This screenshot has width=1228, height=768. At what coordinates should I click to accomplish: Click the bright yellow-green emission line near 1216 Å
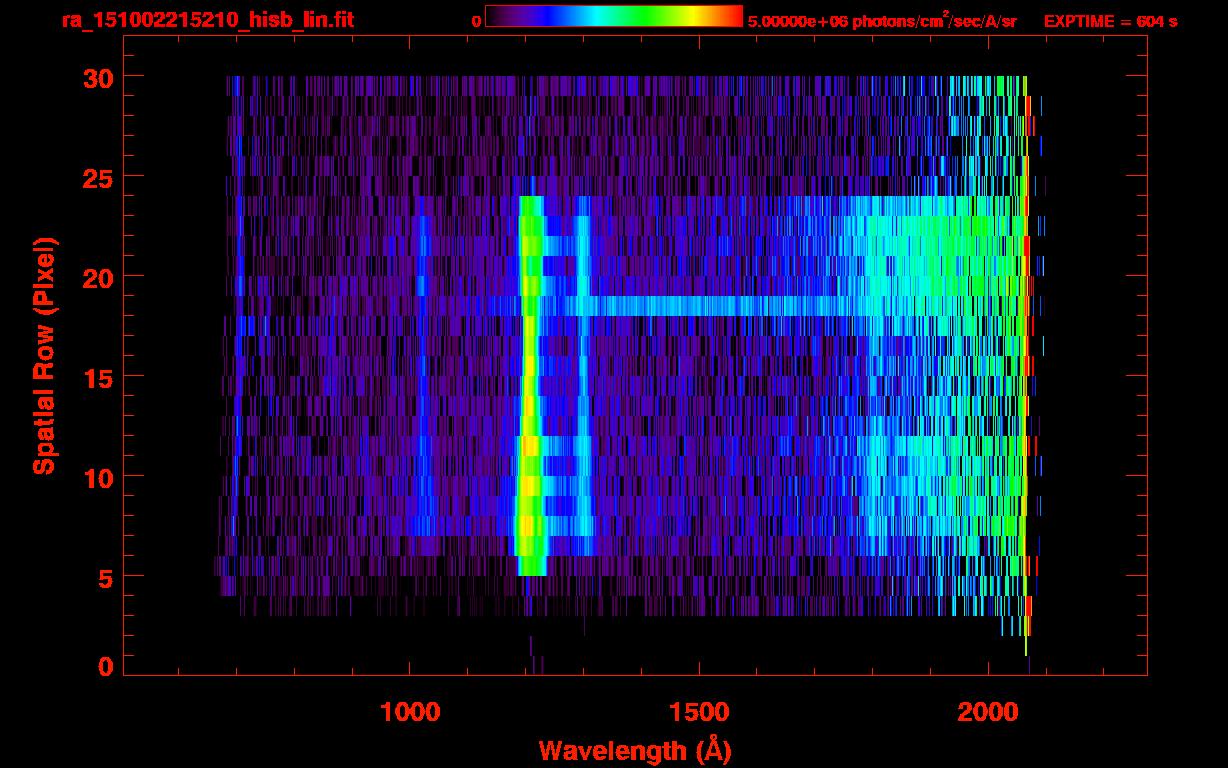point(530,385)
